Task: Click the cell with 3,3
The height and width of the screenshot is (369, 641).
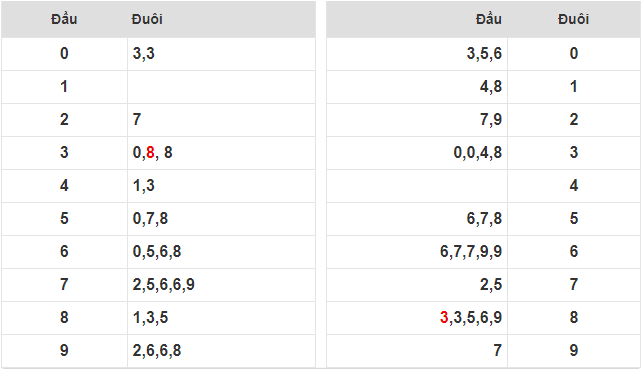Action: 221,54
